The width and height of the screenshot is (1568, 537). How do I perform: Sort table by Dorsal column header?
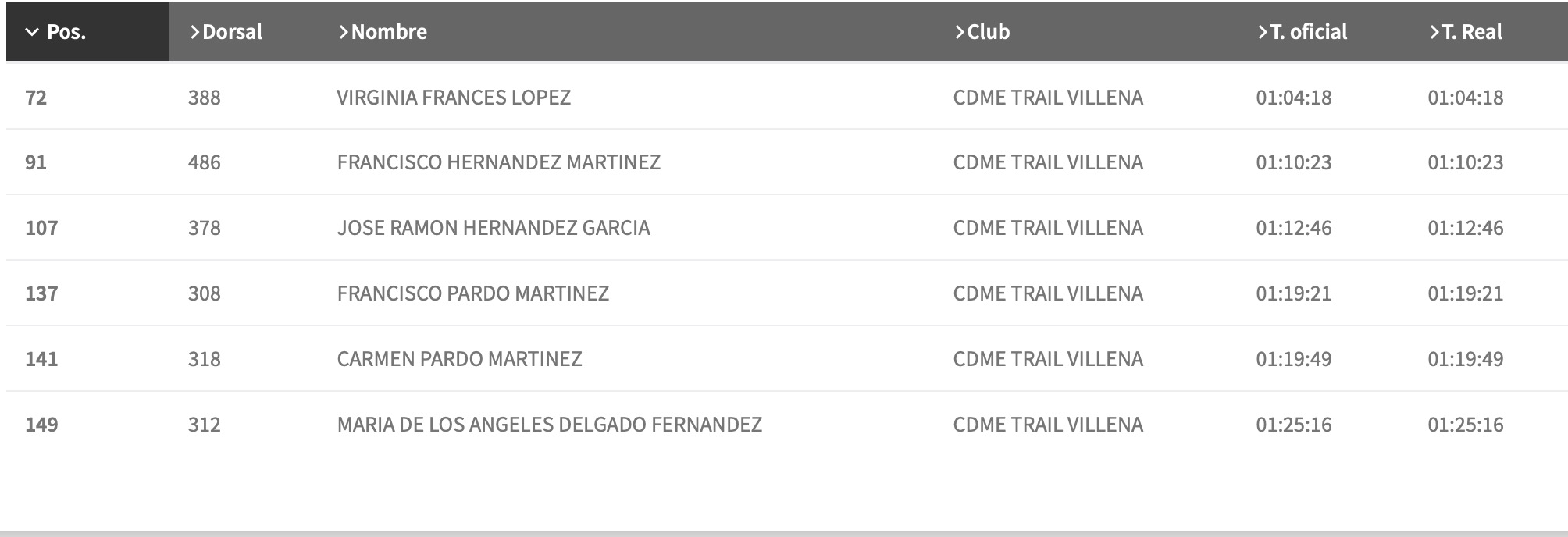click(x=231, y=32)
